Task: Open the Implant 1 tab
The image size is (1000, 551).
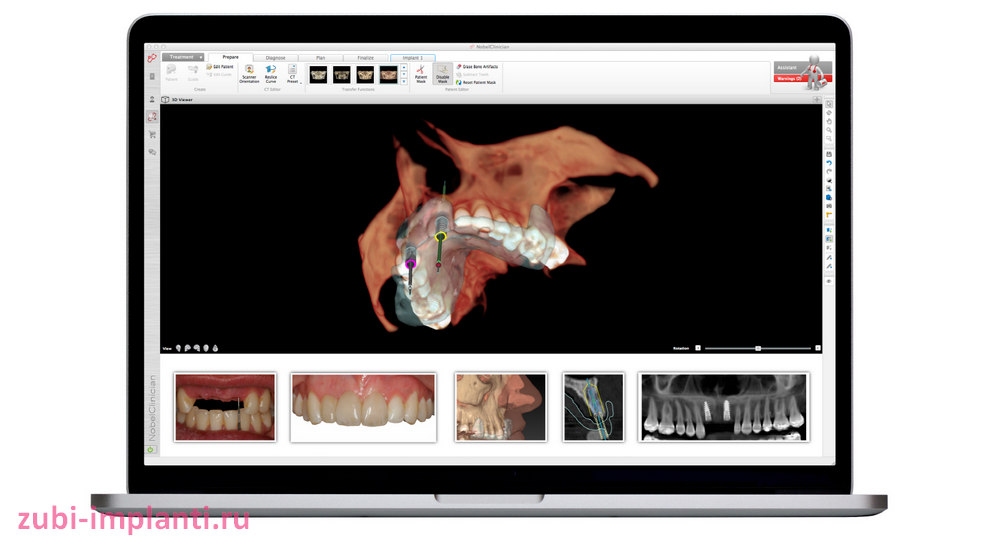Action: point(412,58)
